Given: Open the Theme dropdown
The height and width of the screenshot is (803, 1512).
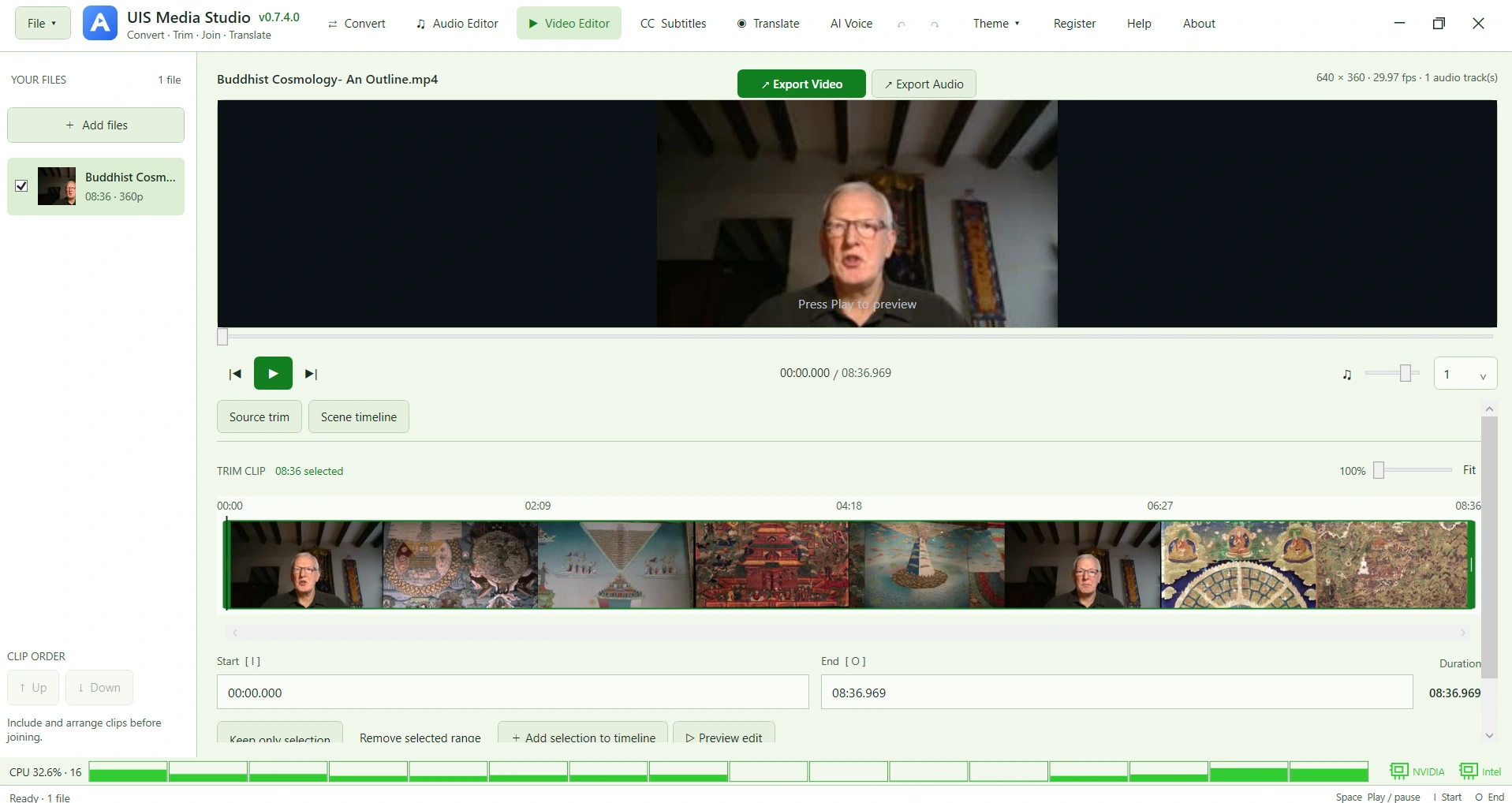Looking at the screenshot, I should coord(996,24).
